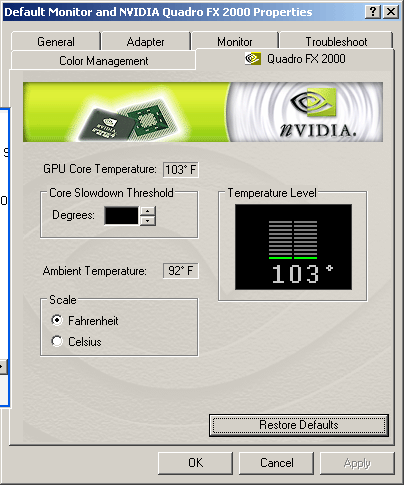Decrease slowdown threshold degrees with down arrow
The width and height of the screenshot is (404, 485).
148,221
